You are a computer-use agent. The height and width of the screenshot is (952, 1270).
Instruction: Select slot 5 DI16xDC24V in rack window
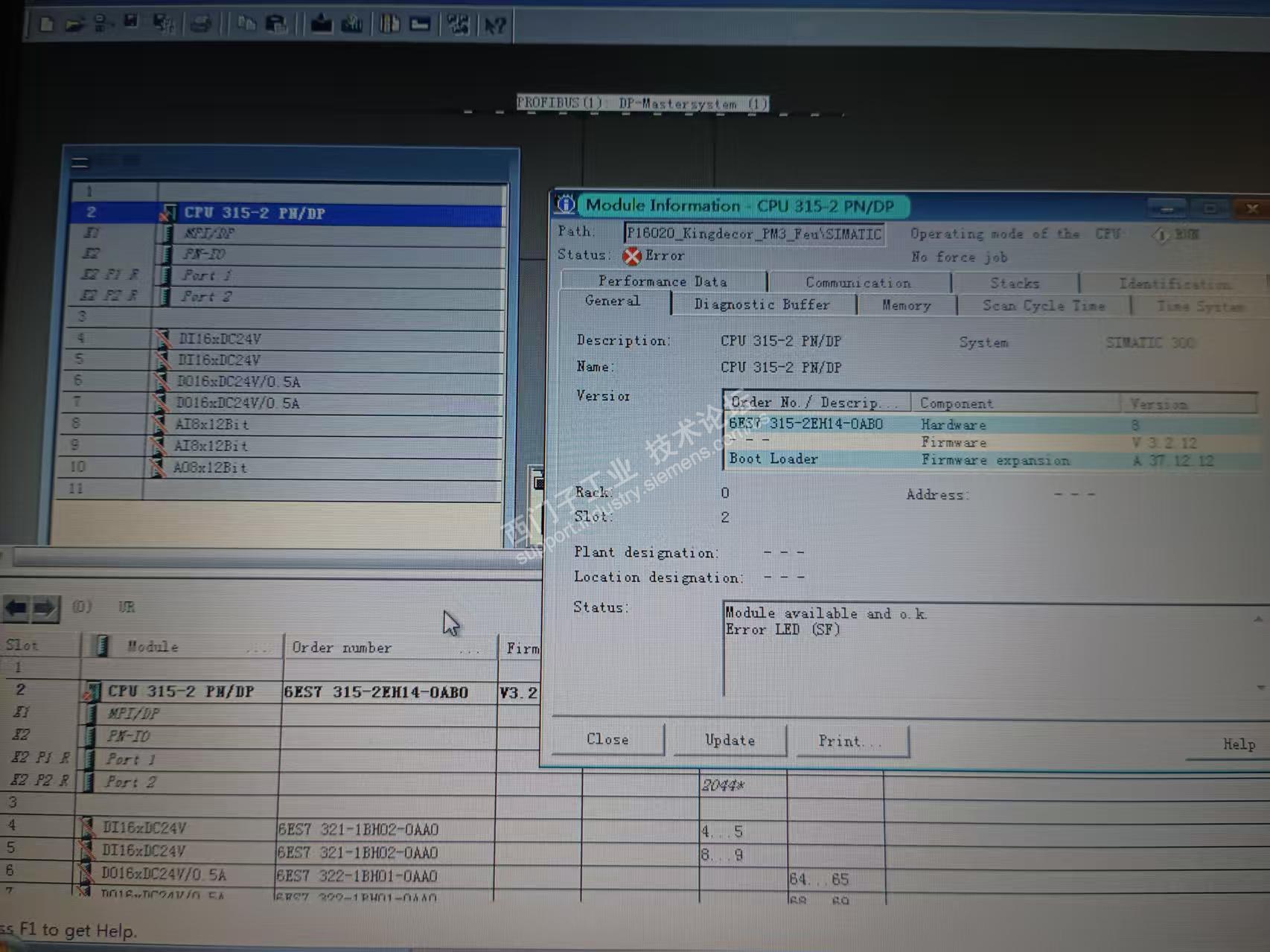[284, 360]
